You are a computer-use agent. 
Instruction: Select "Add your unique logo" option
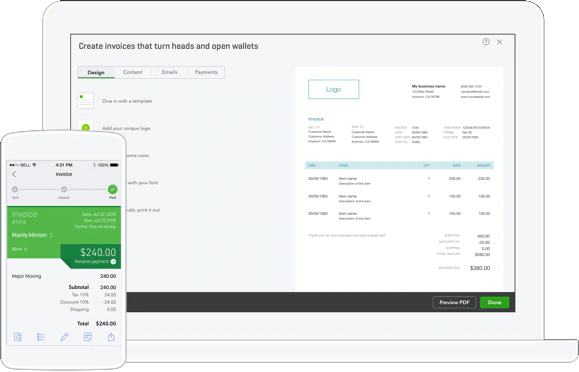pyautogui.click(x=126, y=128)
